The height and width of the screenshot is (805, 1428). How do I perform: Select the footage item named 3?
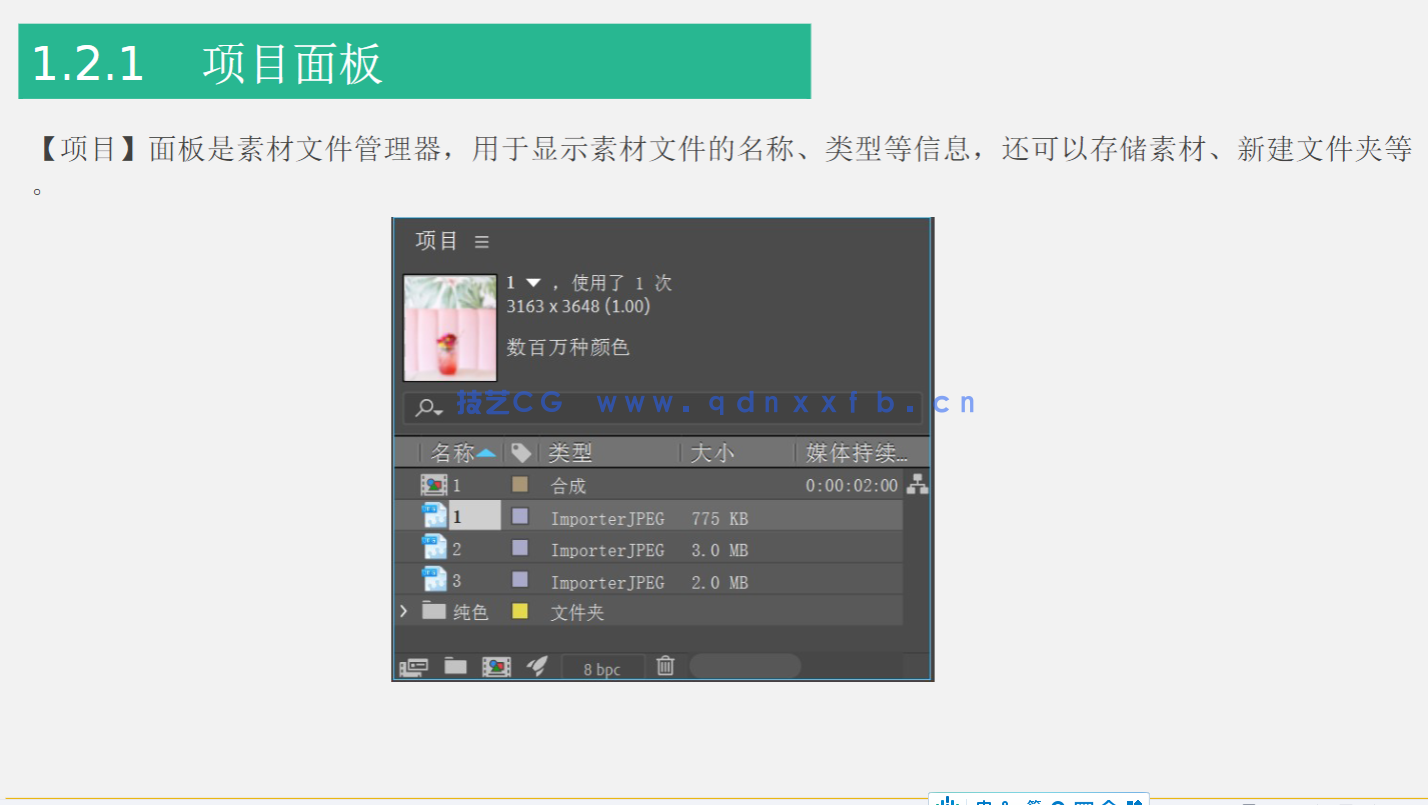[466, 581]
